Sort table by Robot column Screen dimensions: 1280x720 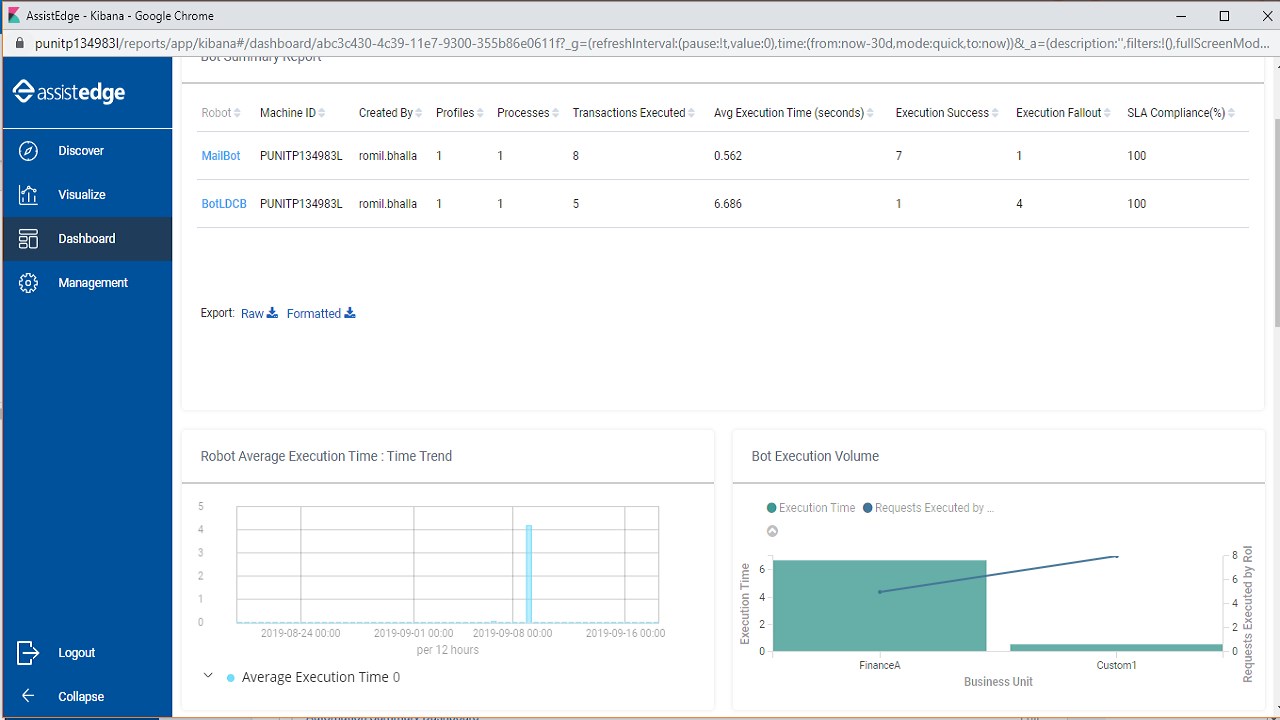pyautogui.click(x=221, y=113)
